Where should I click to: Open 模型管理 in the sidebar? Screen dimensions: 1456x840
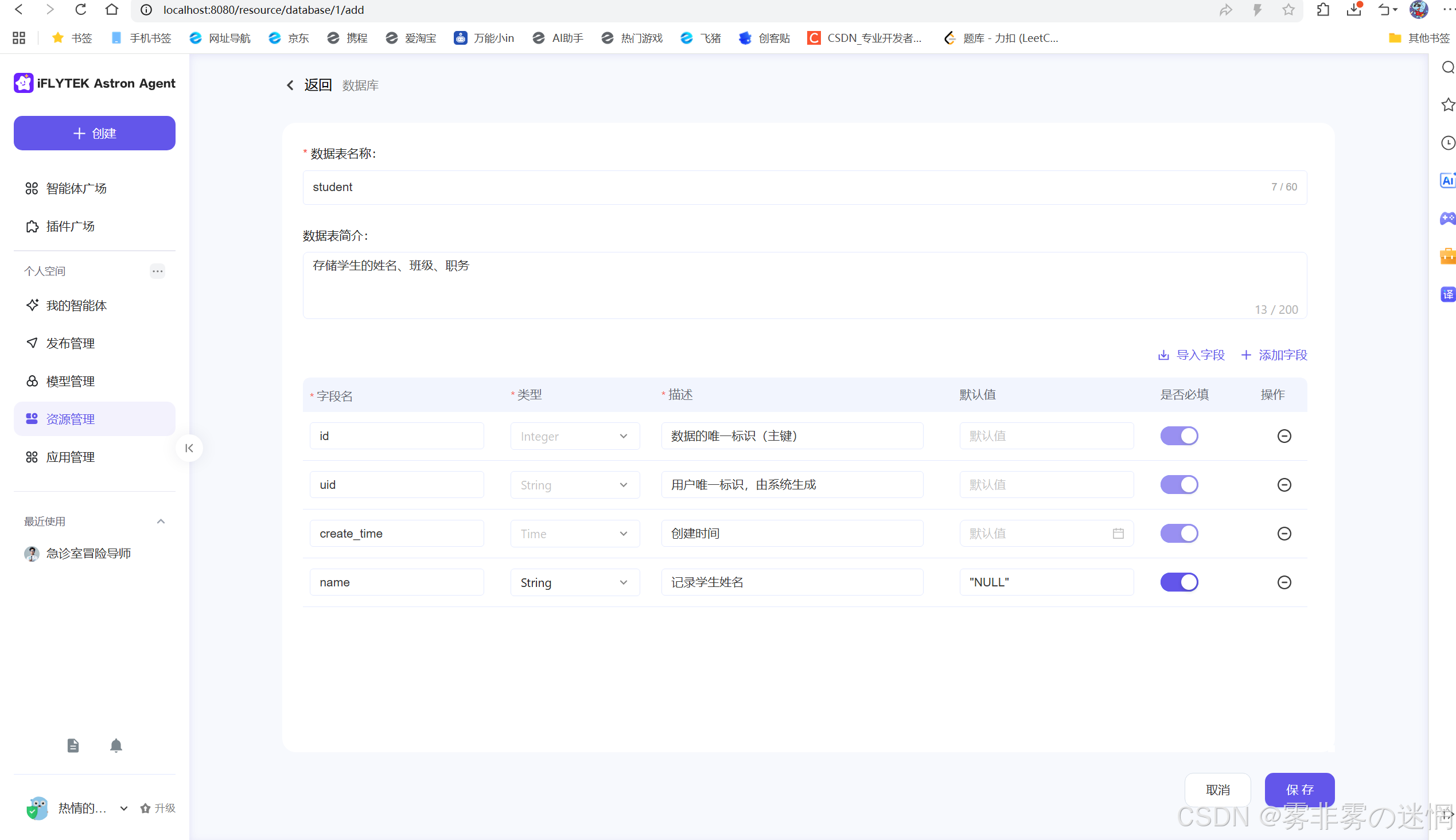point(71,382)
